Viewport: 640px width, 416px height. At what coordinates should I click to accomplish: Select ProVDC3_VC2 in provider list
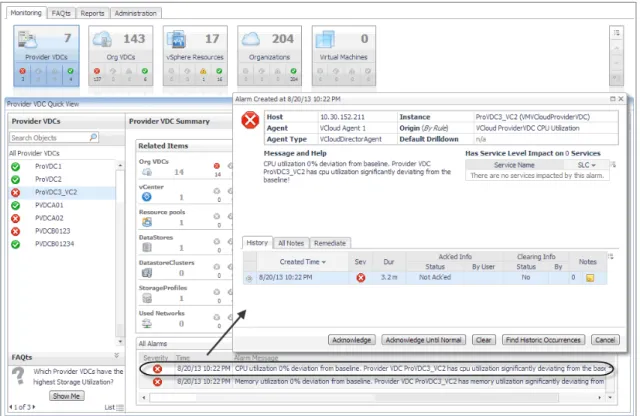click(x=56, y=192)
